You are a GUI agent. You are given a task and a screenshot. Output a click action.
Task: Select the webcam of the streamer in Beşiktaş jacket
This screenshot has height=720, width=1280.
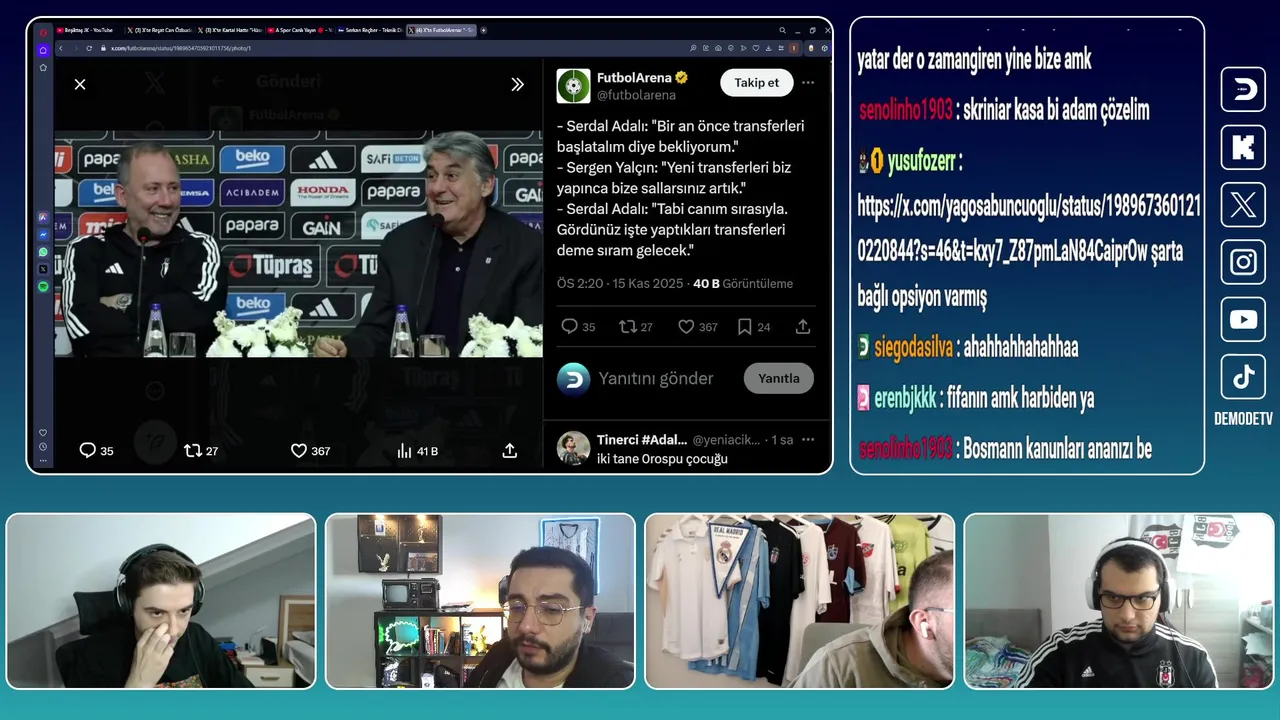point(1119,601)
